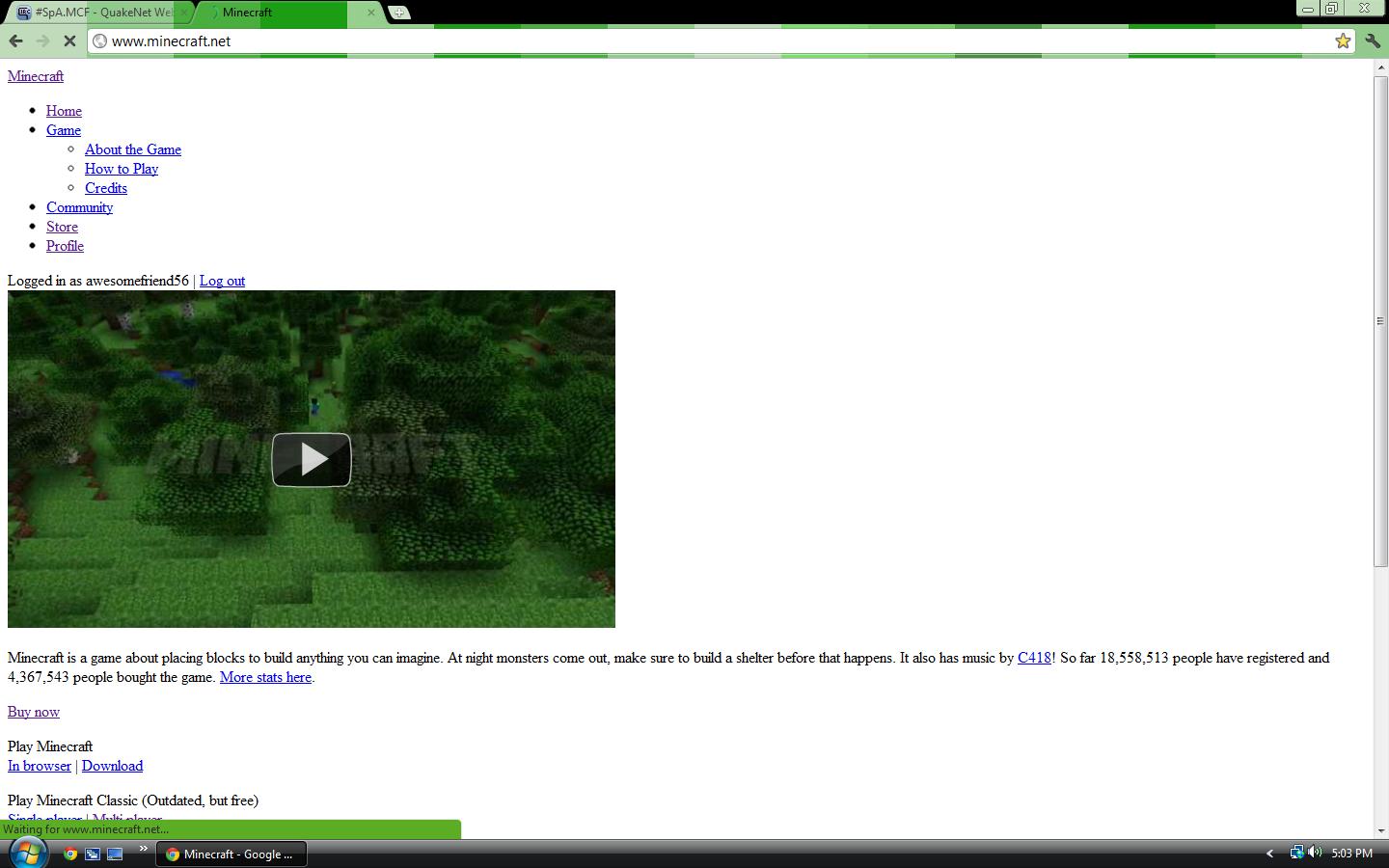Launch Chrome from the quick launch bar

pos(69,854)
